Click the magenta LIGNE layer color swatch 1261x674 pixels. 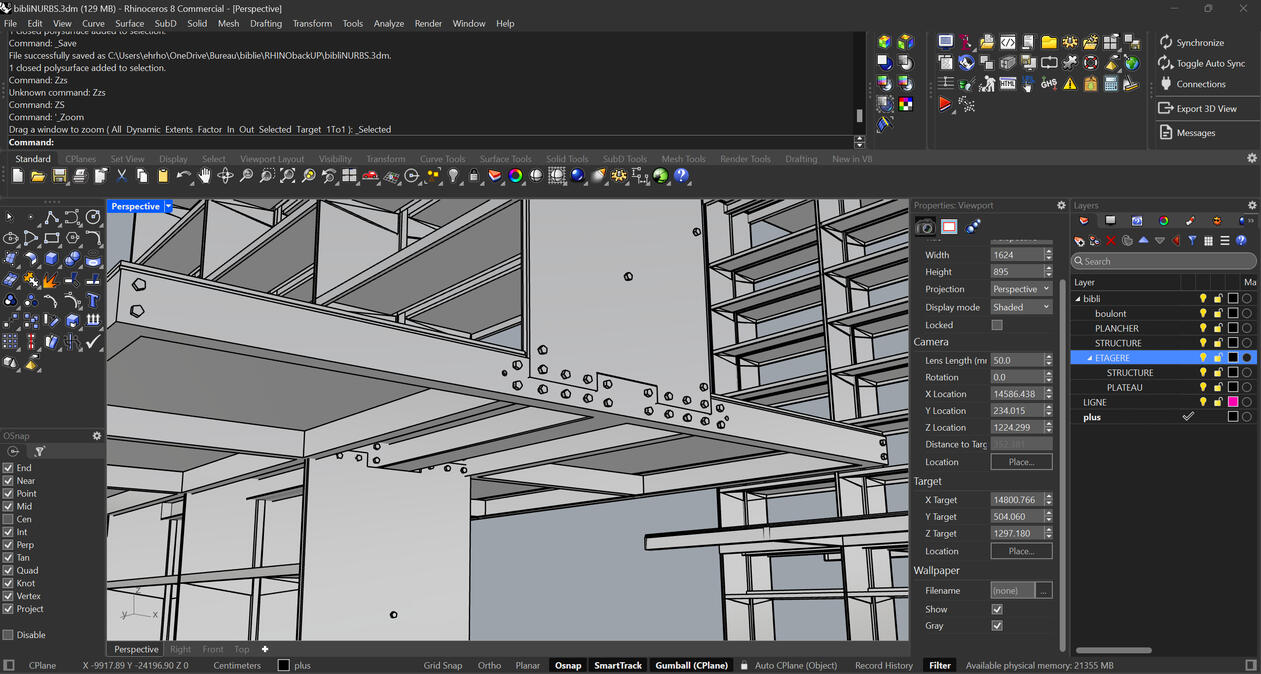[1233, 402]
